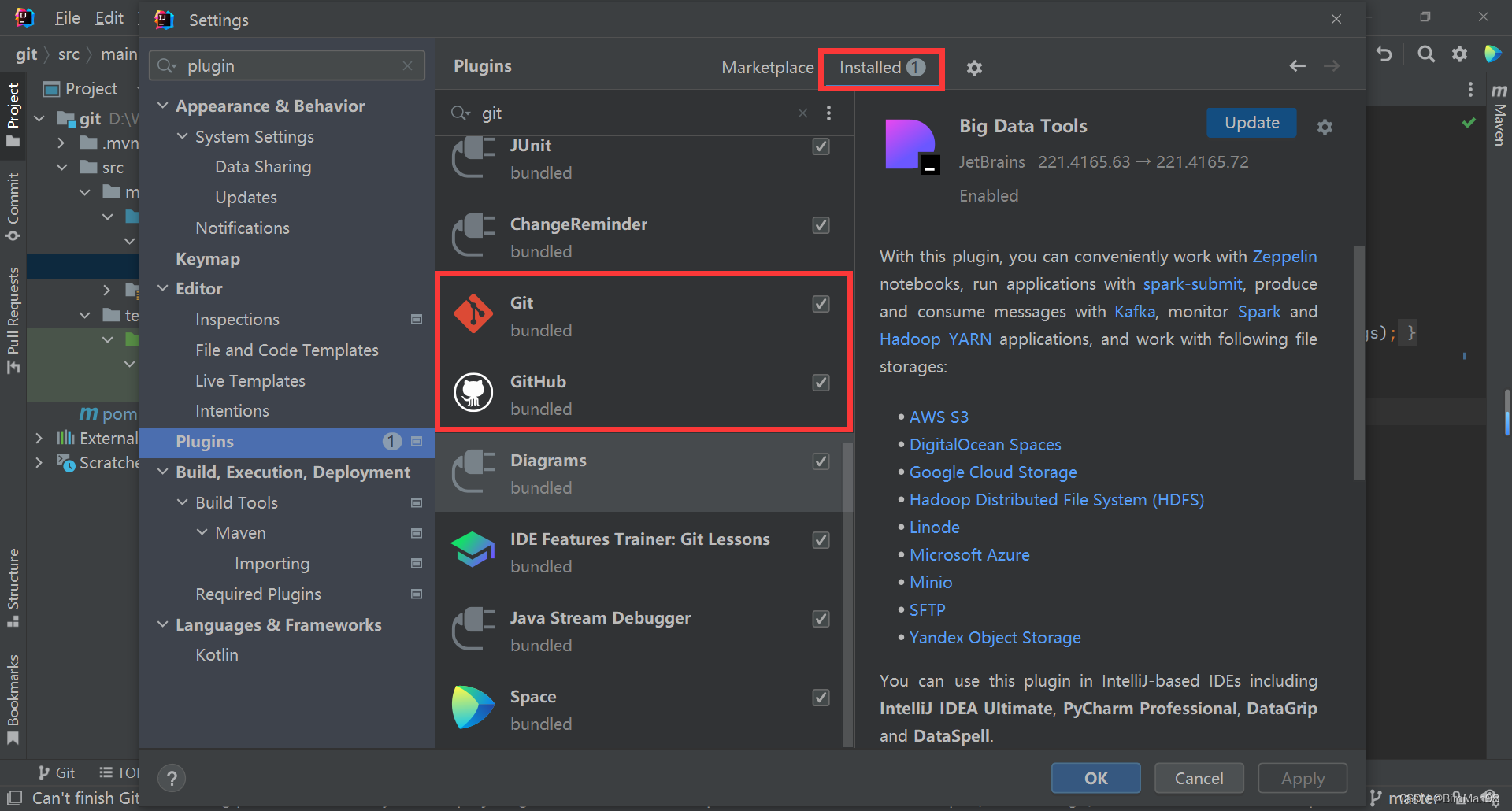Open the Edit menu
The width and height of the screenshot is (1512, 811).
pyautogui.click(x=109, y=18)
